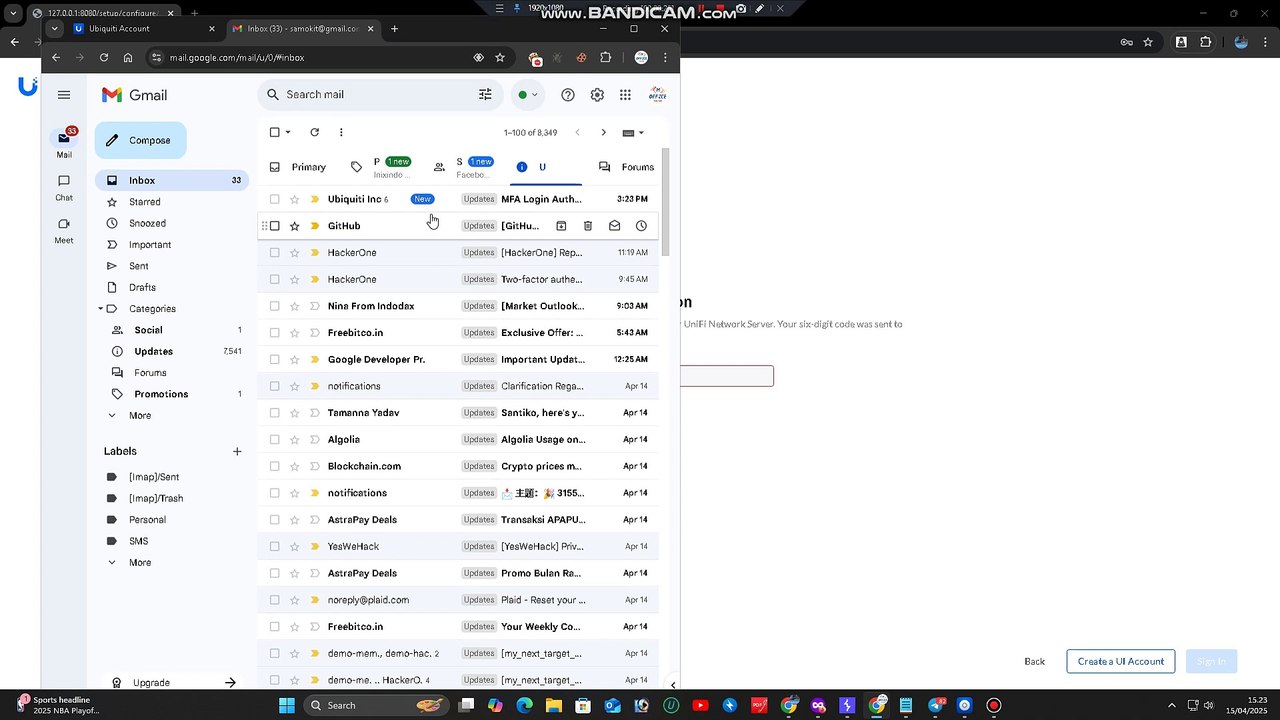Archive the GitHub email
This screenshot has height=720, width=1280.
click(561, 226)
